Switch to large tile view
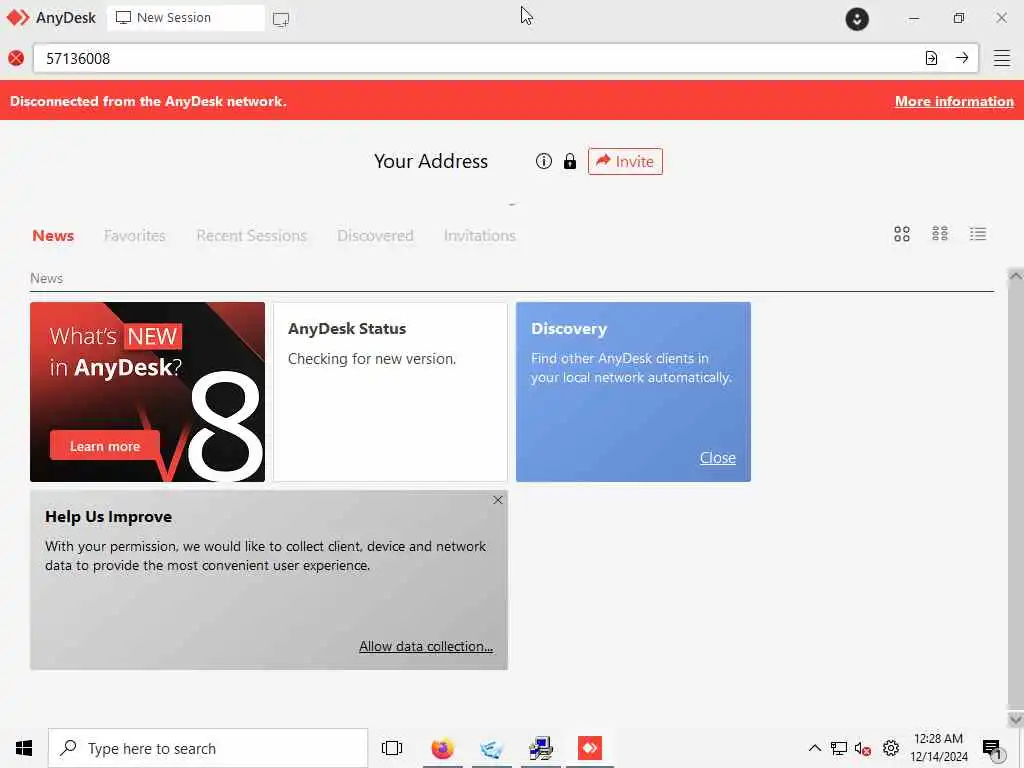The width and height of the screenshot is (1024, 768). pyautogui.click(x=902, y=234)
